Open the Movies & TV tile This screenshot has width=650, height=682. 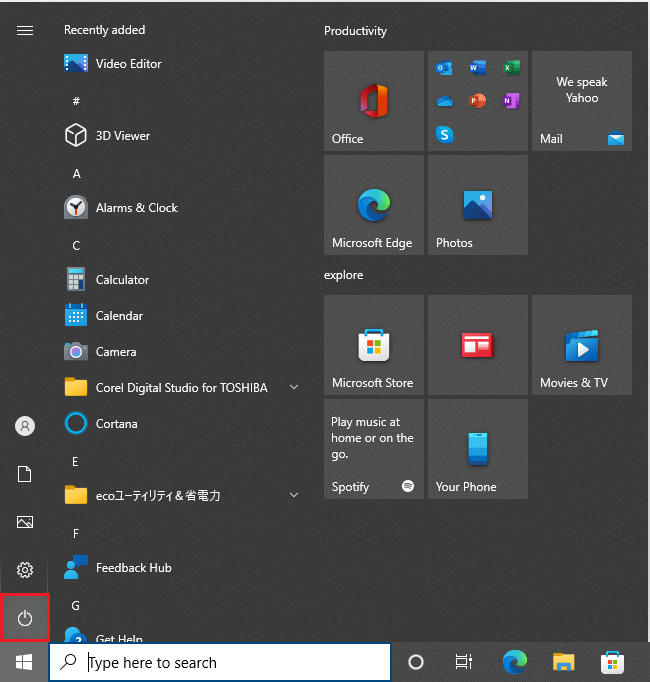[582, 345]
